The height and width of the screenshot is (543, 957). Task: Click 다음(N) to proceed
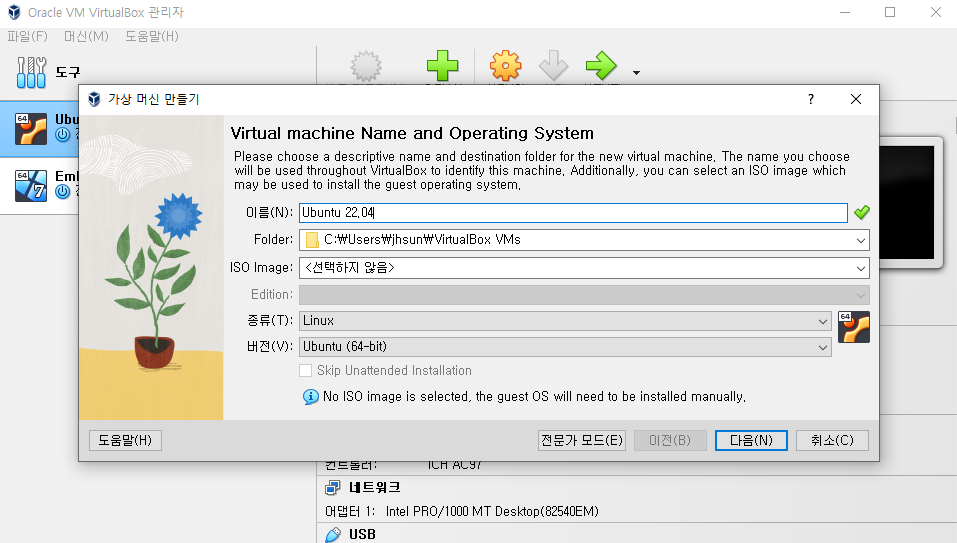751,441
